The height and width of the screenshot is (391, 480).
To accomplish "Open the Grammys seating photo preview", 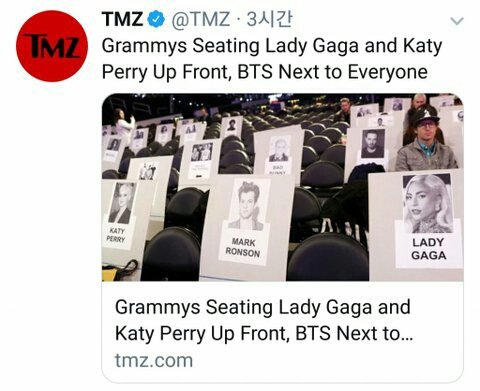I will [282, 187].
